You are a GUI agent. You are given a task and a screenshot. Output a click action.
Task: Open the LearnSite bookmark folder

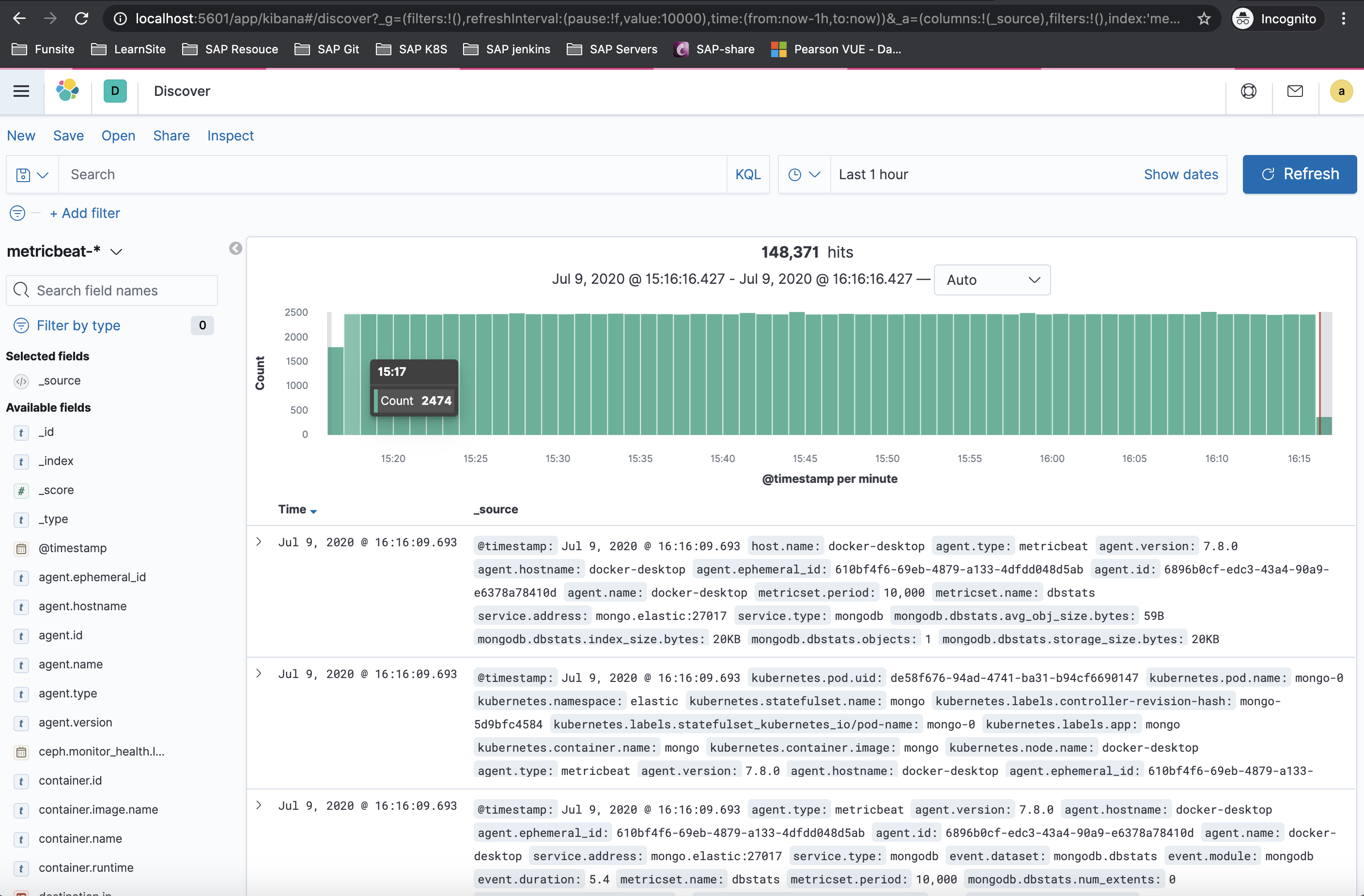(x=128, y=49)
